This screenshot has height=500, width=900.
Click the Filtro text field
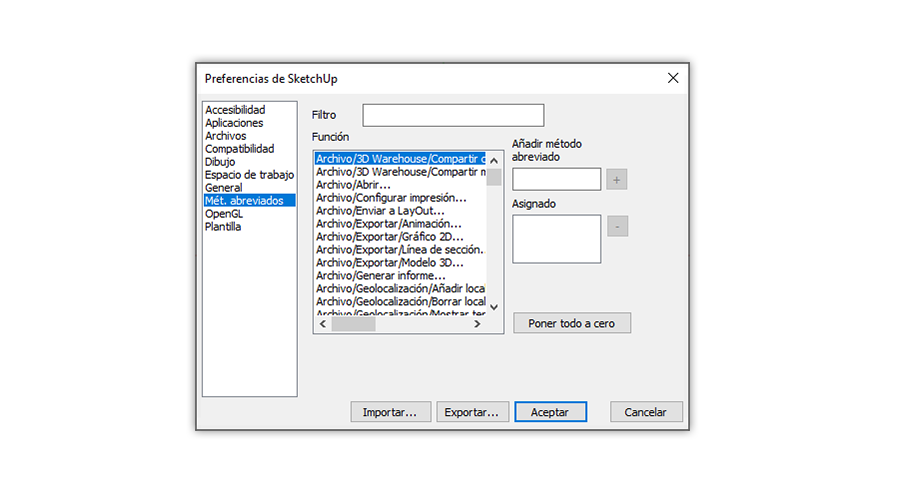coord(453,115)
